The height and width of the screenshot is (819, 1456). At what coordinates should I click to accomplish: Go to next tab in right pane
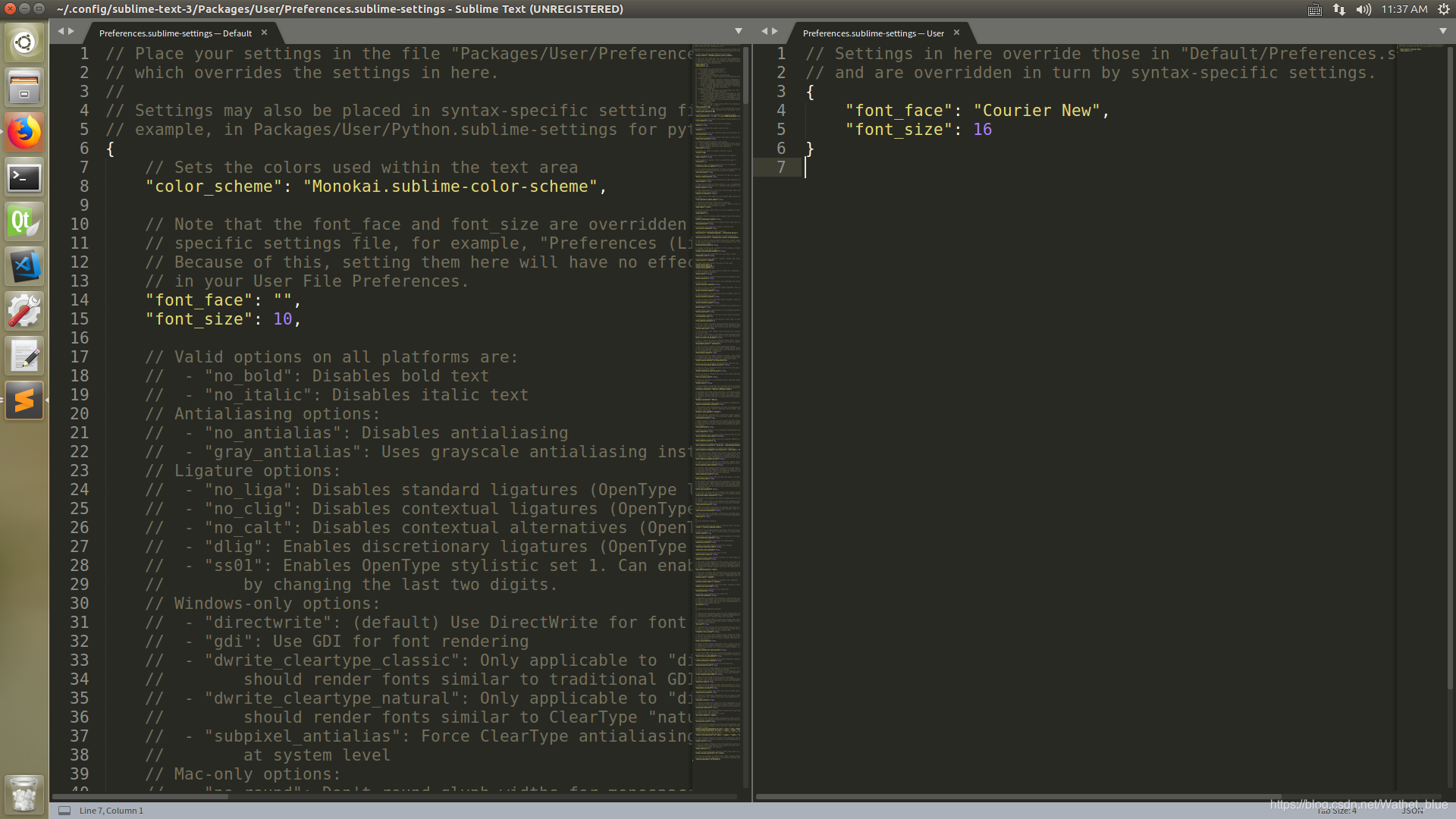click(775, 31)
